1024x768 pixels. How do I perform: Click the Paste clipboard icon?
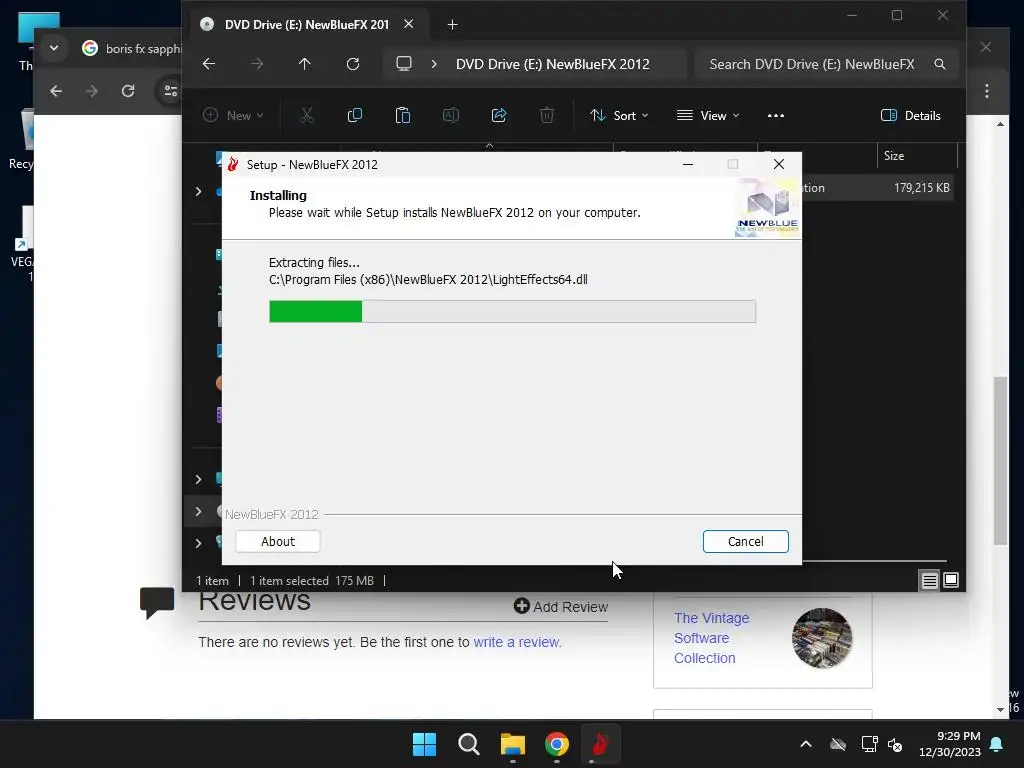pos(403,116)
